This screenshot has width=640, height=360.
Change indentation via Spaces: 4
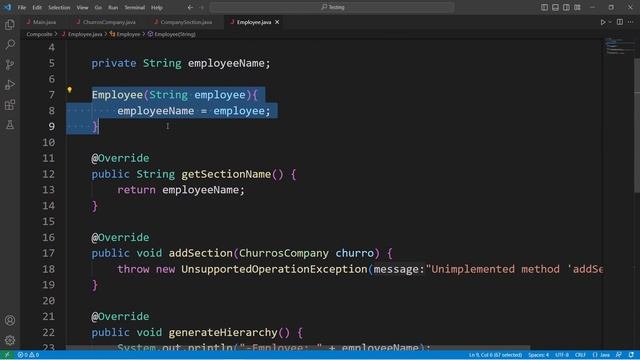point(538,355)
